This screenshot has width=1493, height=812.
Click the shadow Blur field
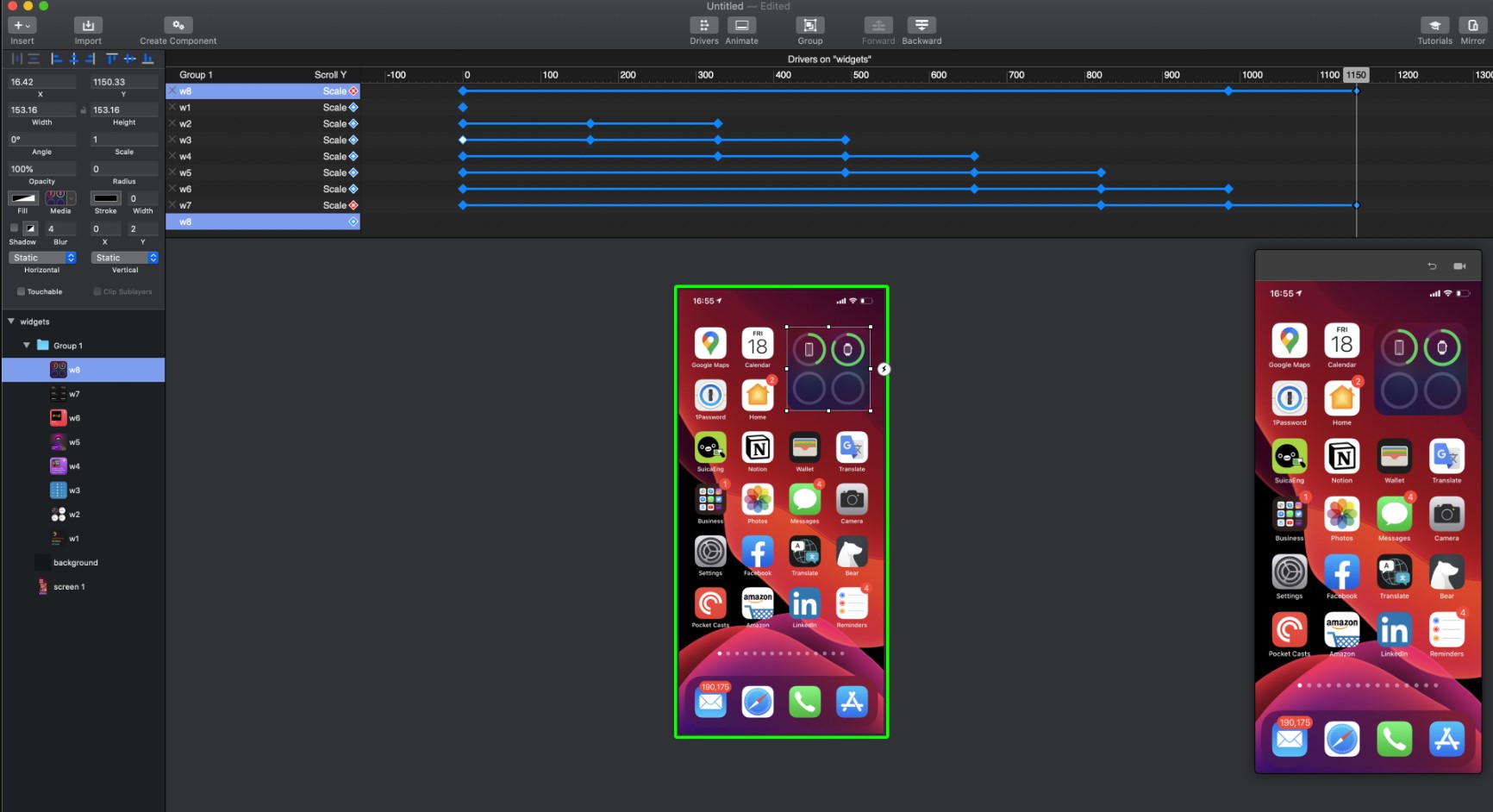(x=60, y=228)
